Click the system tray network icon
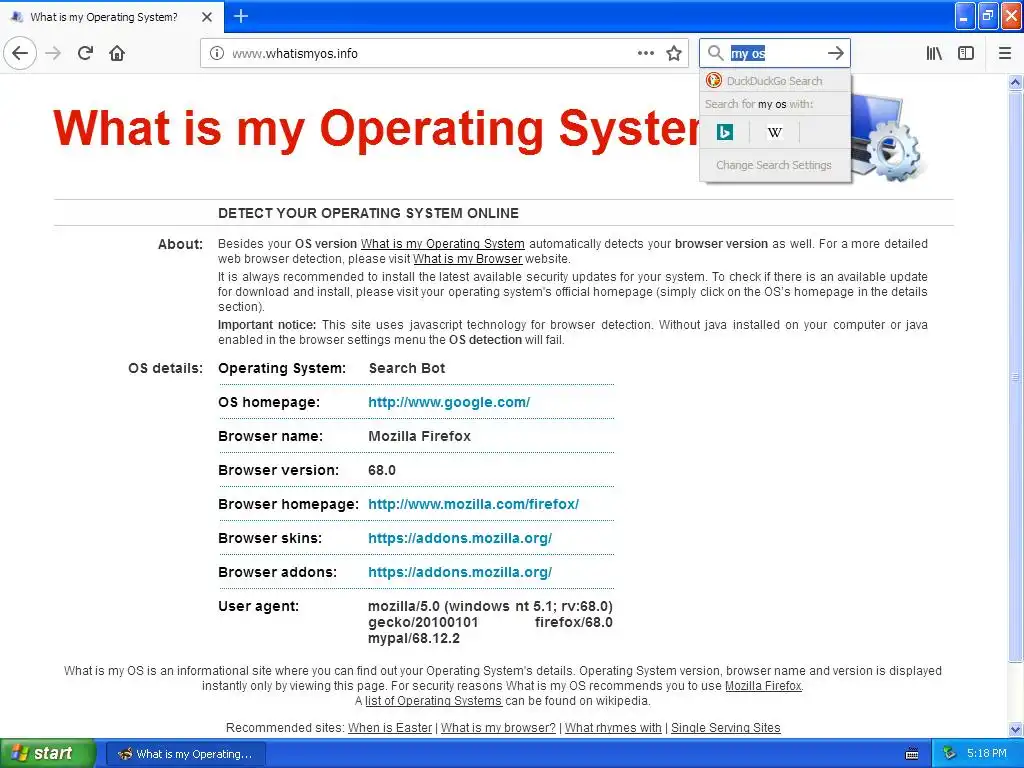This screenshot has height=768, width=1024. click(949, 754)
